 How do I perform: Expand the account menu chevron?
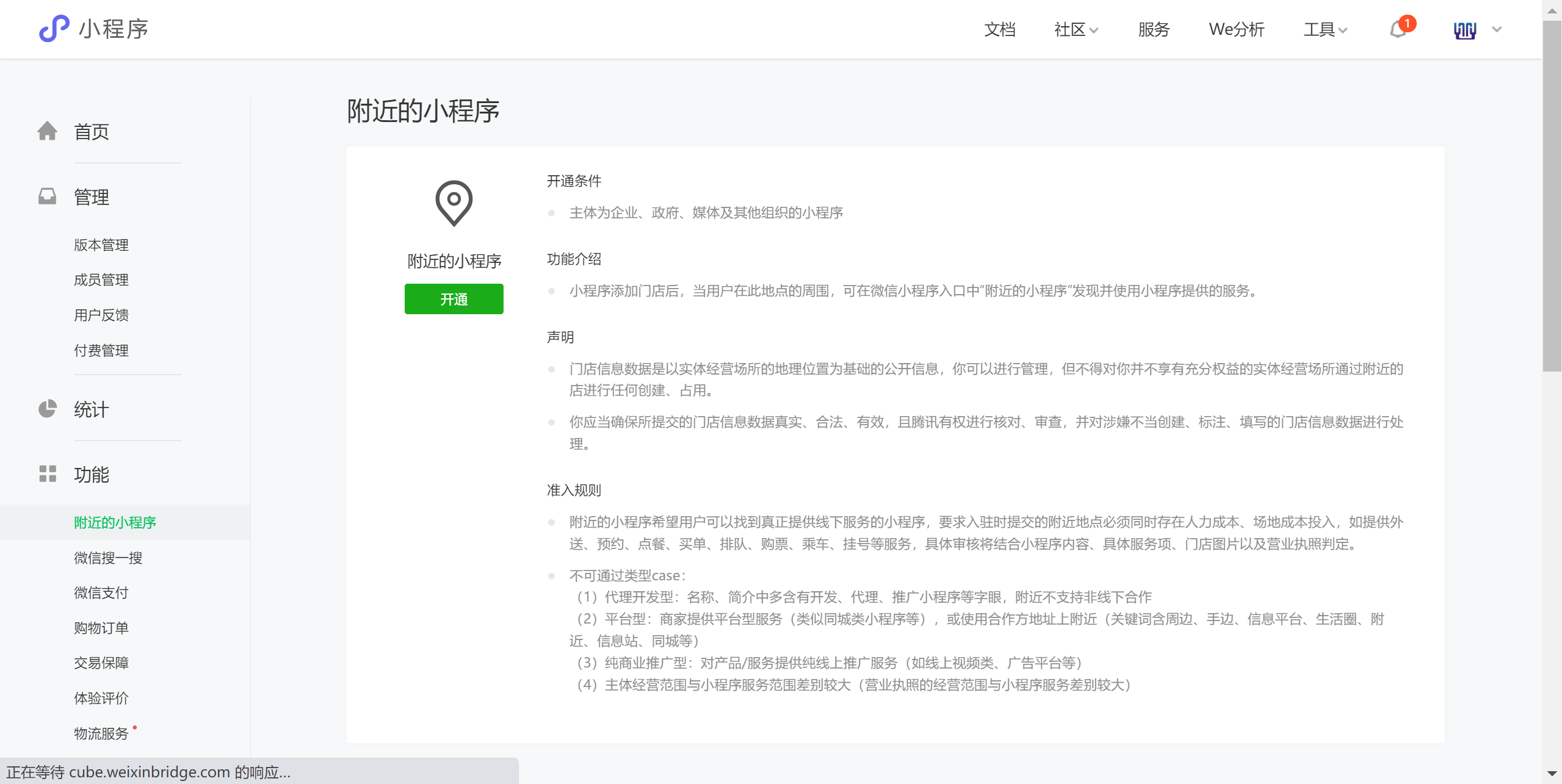pyautogui.click(x=1497, y=29)
